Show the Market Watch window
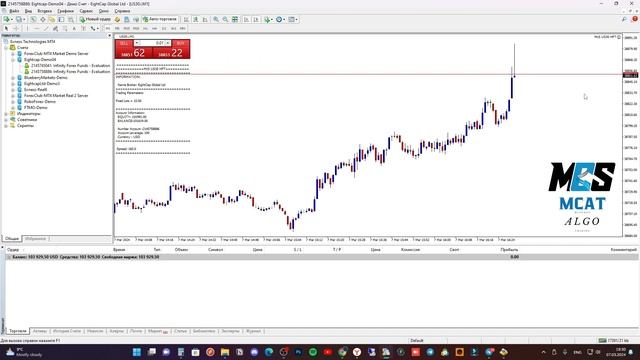 click(33, 19)
